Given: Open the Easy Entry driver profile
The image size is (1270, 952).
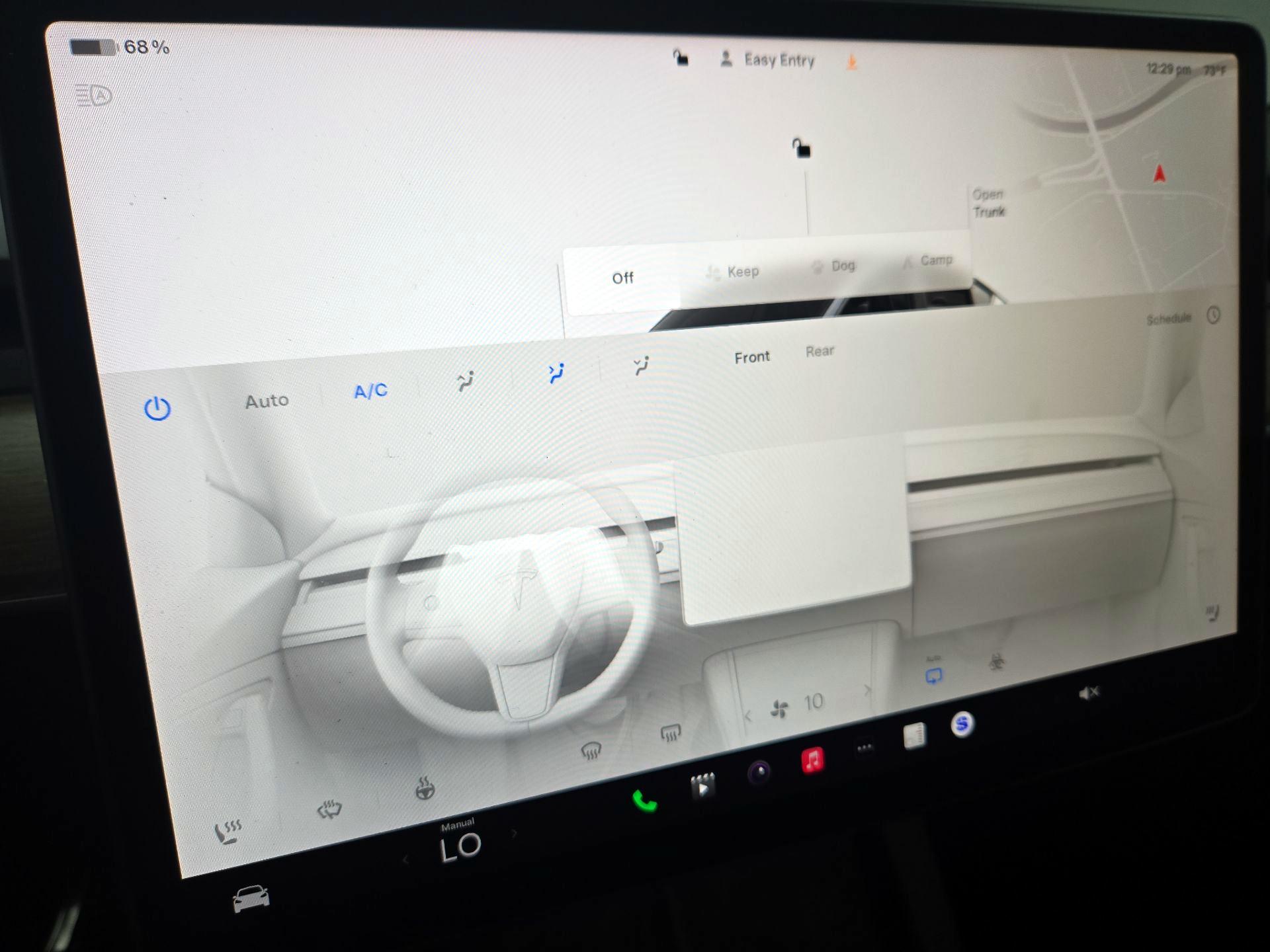Looking at the screenshot, I should (767, 59).
